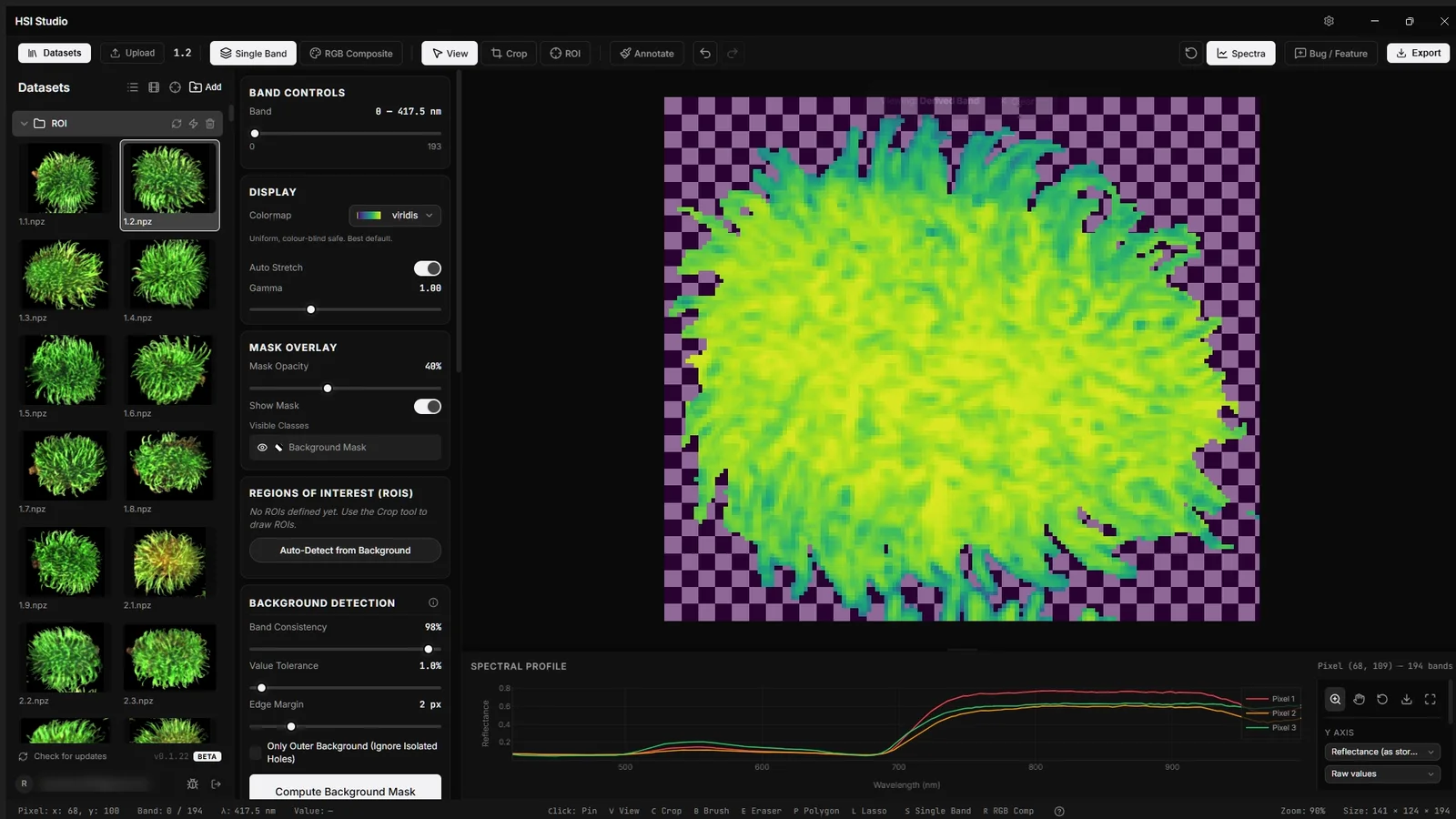Switch datasets panel to list view
Viewport: 1456px width, 819px height.
pyautogui.click(x=133, y=87)
